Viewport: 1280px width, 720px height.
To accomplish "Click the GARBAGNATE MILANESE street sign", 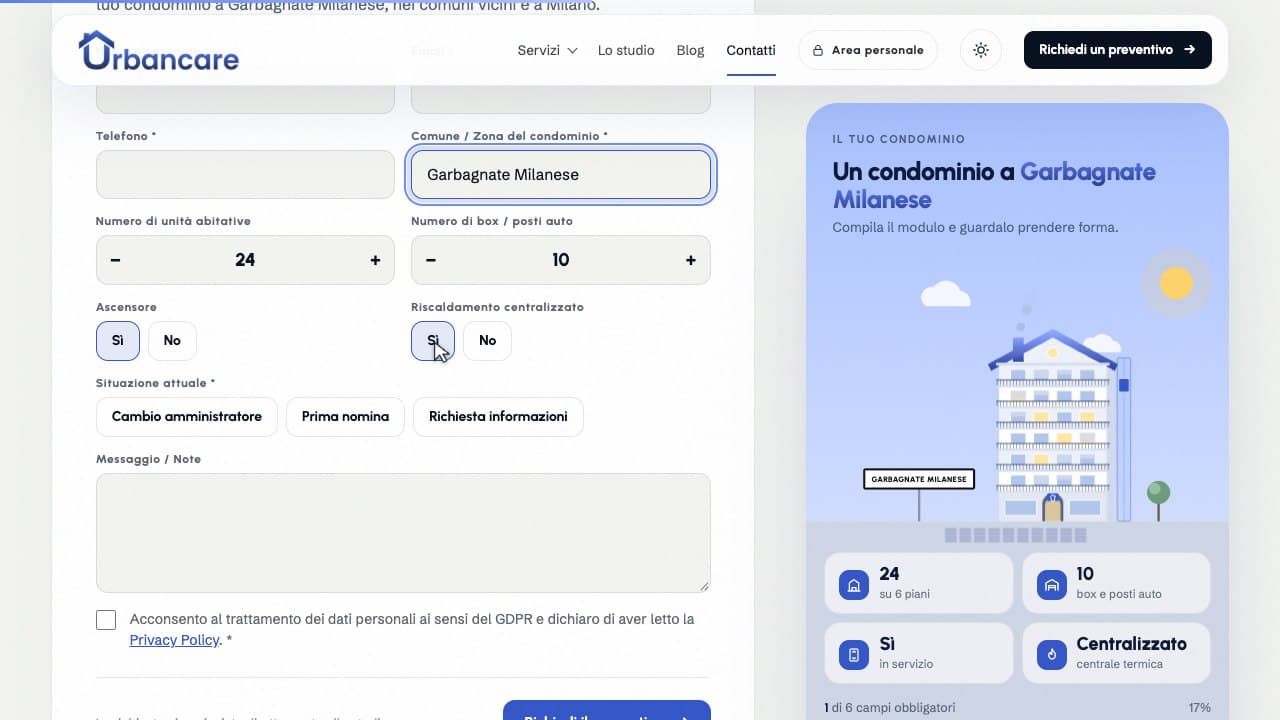I will point(919,479).
